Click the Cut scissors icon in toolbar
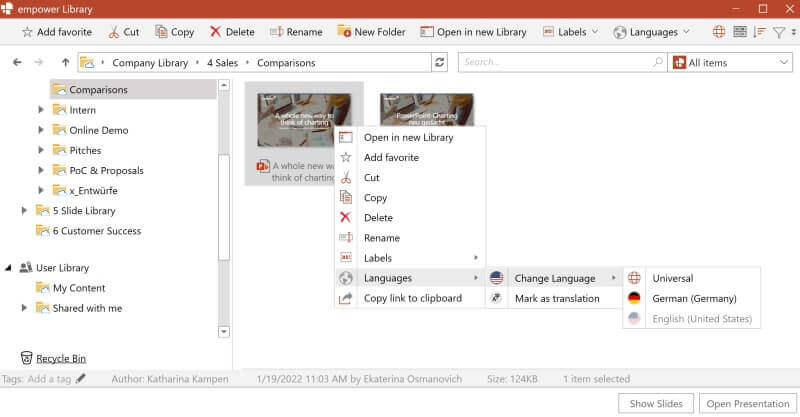 click(114, 32)
